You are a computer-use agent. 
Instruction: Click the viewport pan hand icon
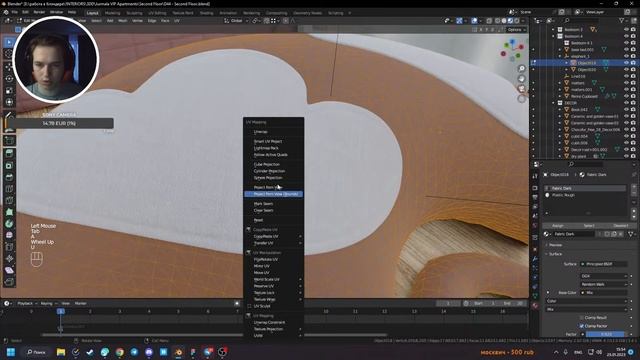click(x=522, y=78)
